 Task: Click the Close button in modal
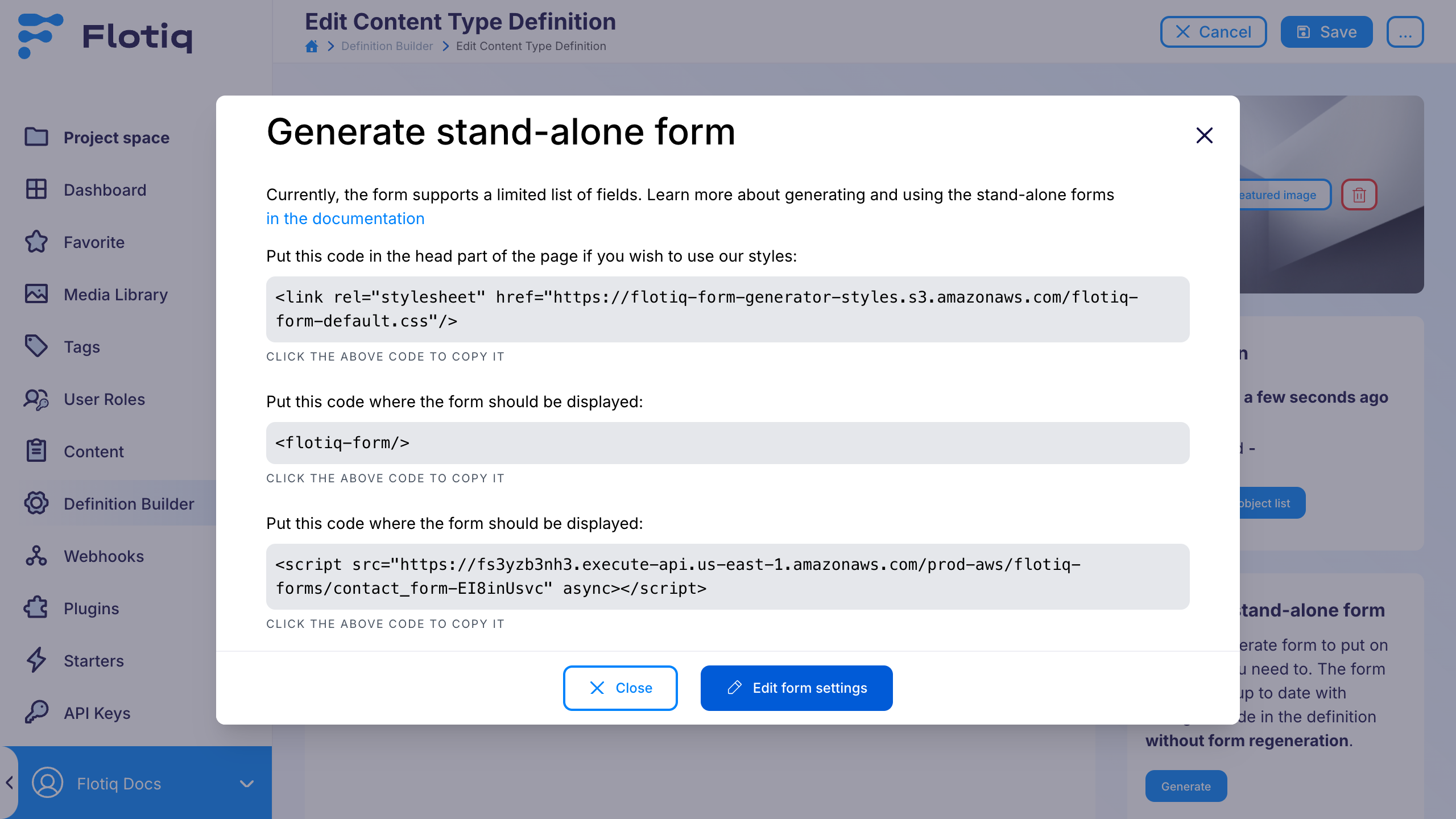pos(620,688)
